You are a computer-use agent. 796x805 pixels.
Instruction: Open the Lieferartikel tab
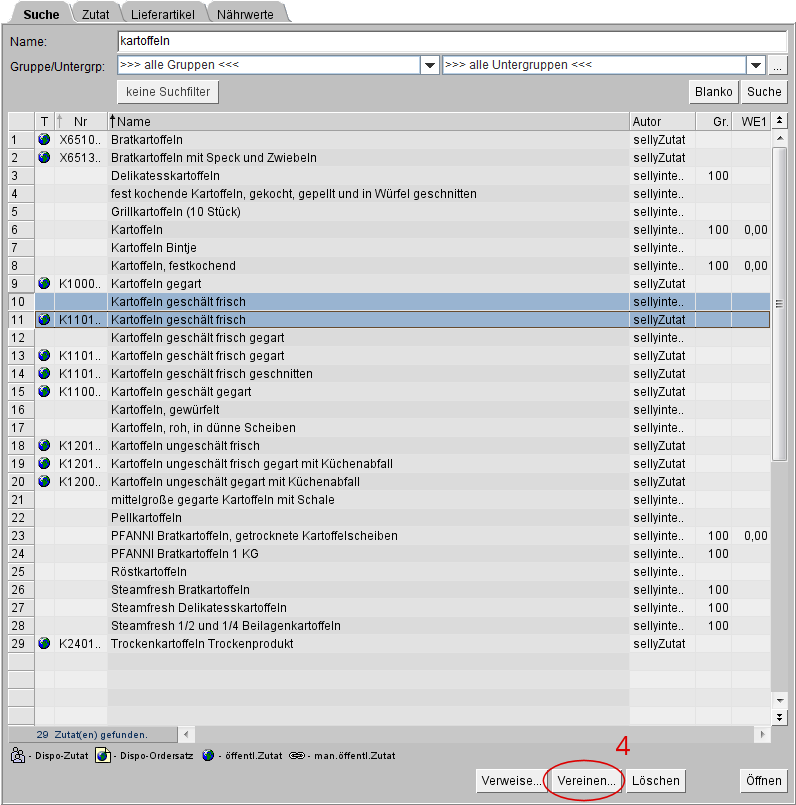[x=165, y=14]
